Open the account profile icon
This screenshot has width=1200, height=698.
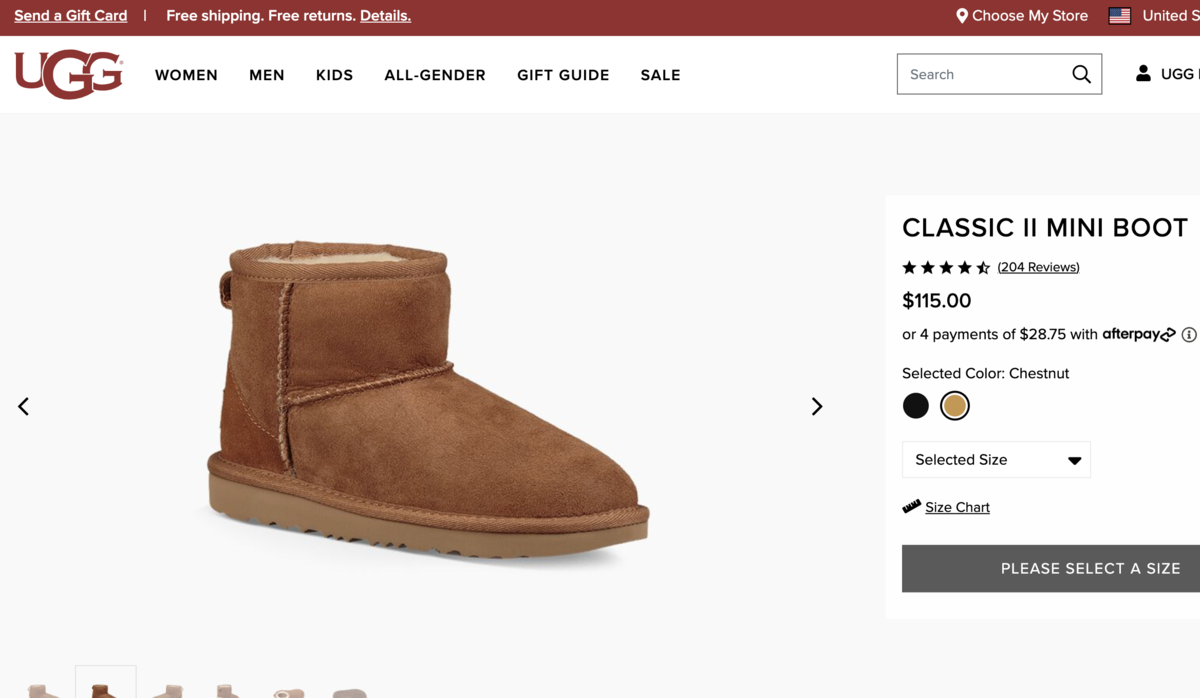[x=1141, y=73]
